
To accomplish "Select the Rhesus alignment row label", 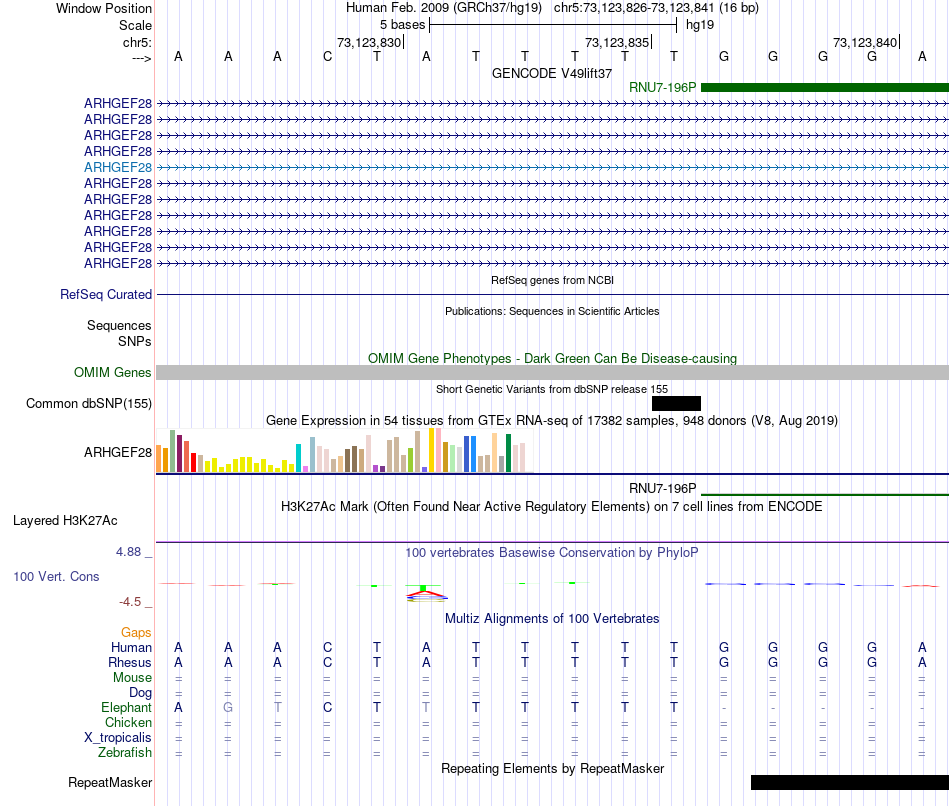I will (130, 662).
